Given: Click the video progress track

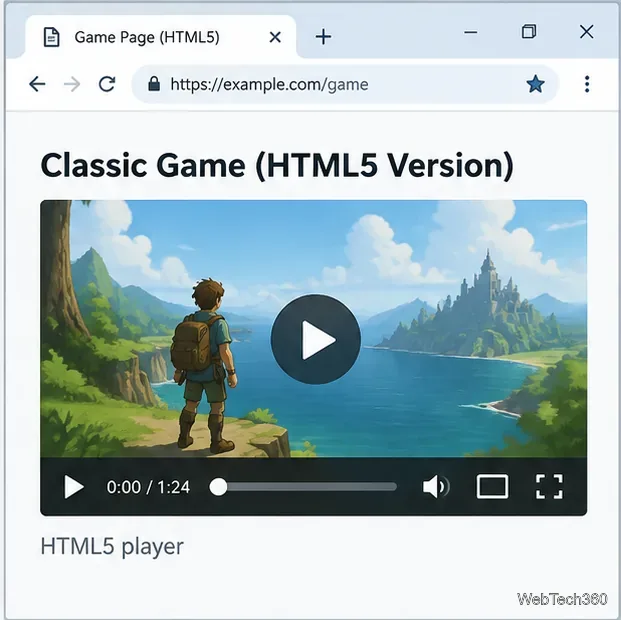Looking at the screenshot, I should point(303,486).
